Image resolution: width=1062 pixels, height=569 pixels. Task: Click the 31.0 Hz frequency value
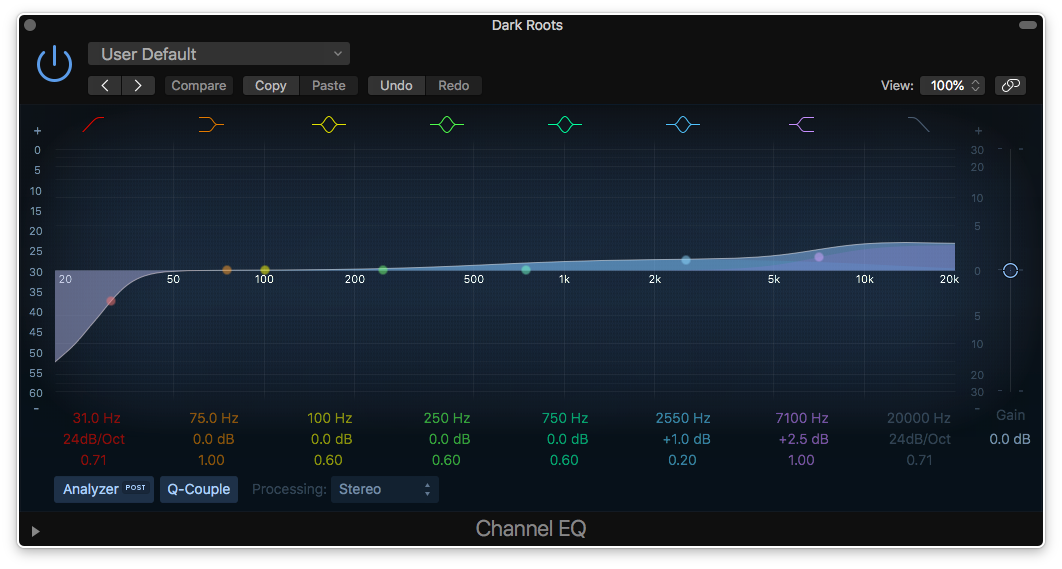(96, 418)
